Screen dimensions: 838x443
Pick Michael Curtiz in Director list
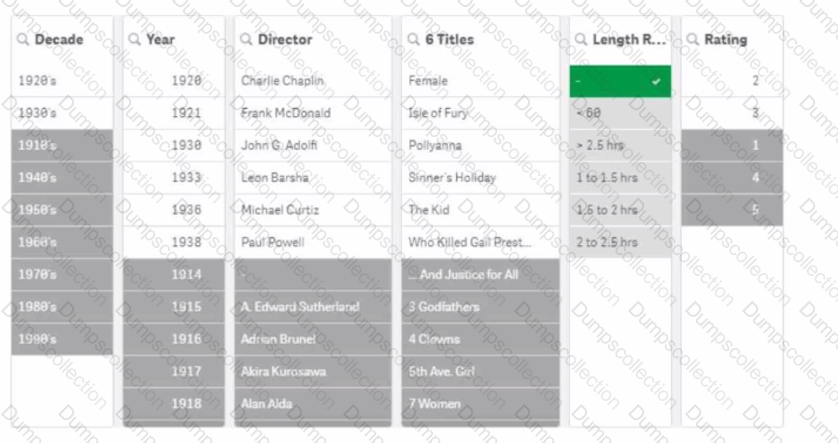[x=312, y=210]
